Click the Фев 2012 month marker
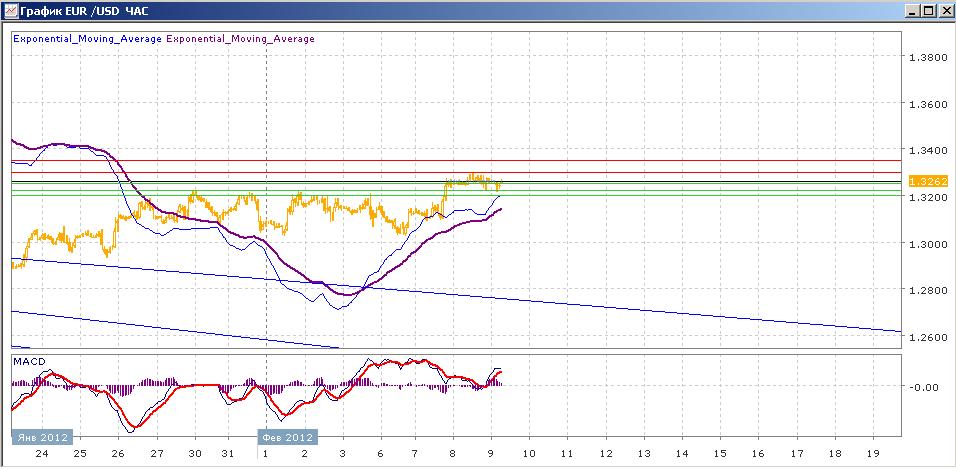Viewport: 956px width, 469px height. coord(287,437)
